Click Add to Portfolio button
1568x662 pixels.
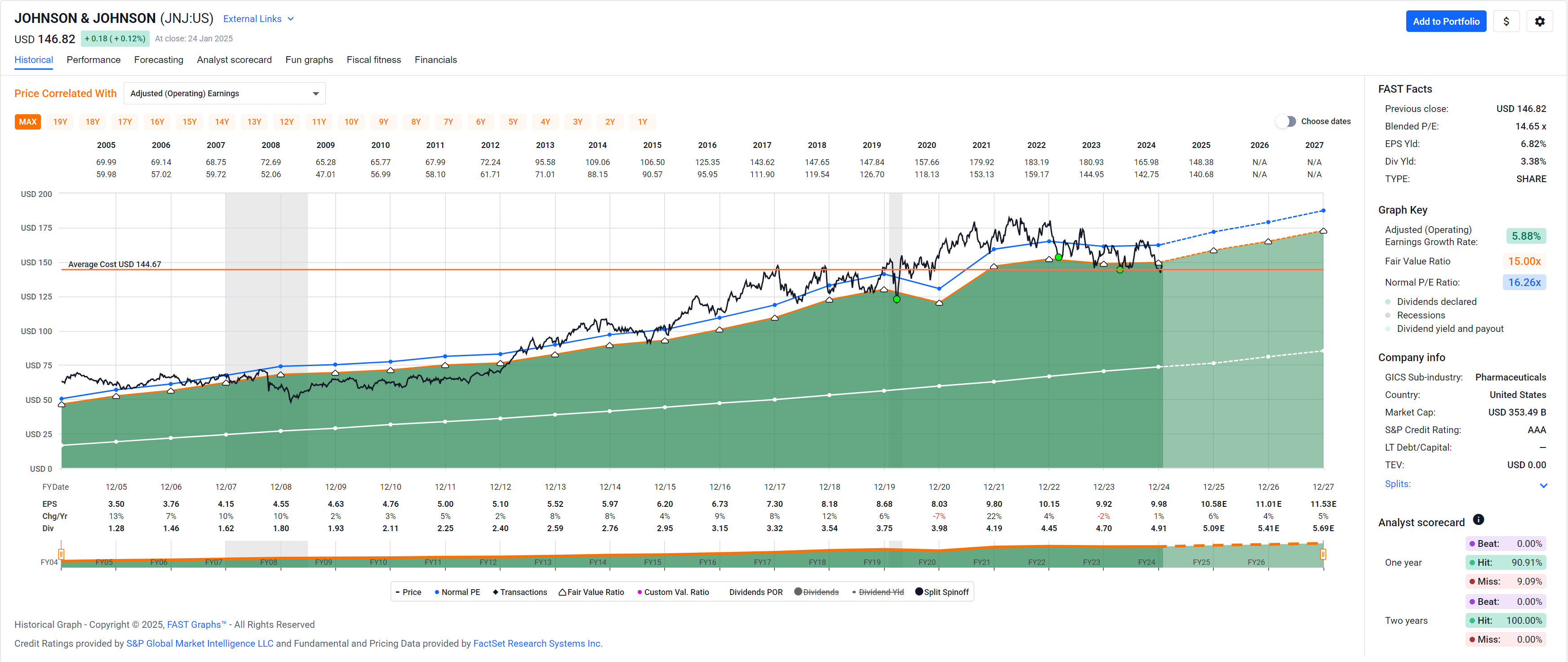click(1446, 21)
